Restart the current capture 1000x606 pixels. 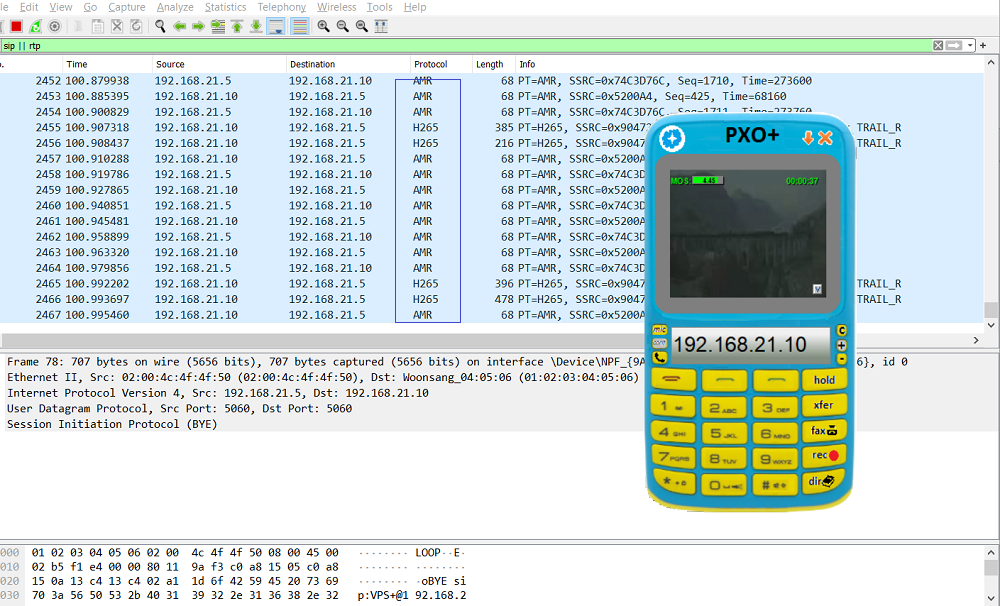(36, 26)
